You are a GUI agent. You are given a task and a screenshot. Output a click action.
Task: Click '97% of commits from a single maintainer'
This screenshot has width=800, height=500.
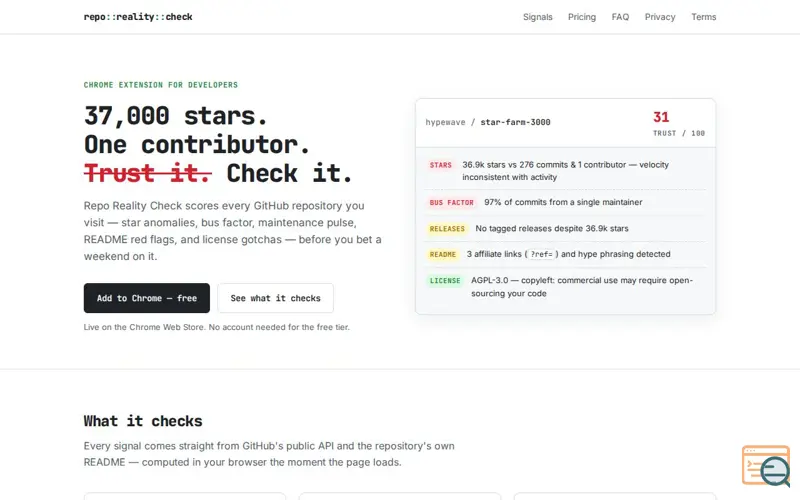click(563, 202)
